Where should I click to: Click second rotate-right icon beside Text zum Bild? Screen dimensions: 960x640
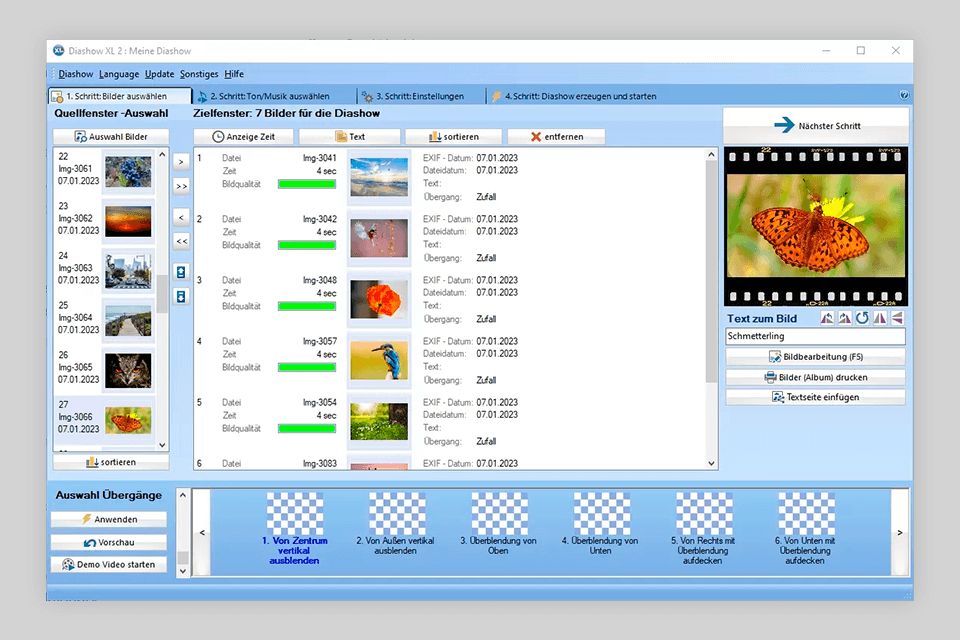click(844, 318)
